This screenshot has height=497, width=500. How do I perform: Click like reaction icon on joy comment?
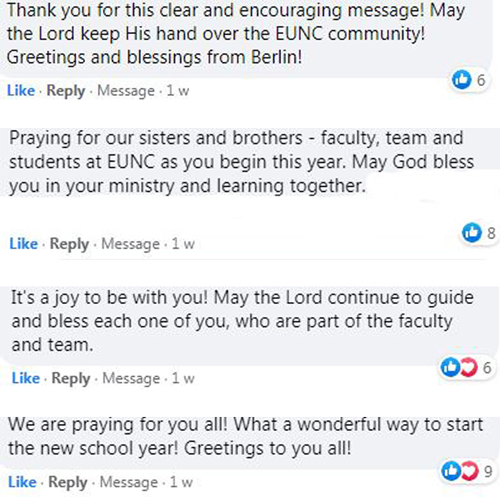450,367
